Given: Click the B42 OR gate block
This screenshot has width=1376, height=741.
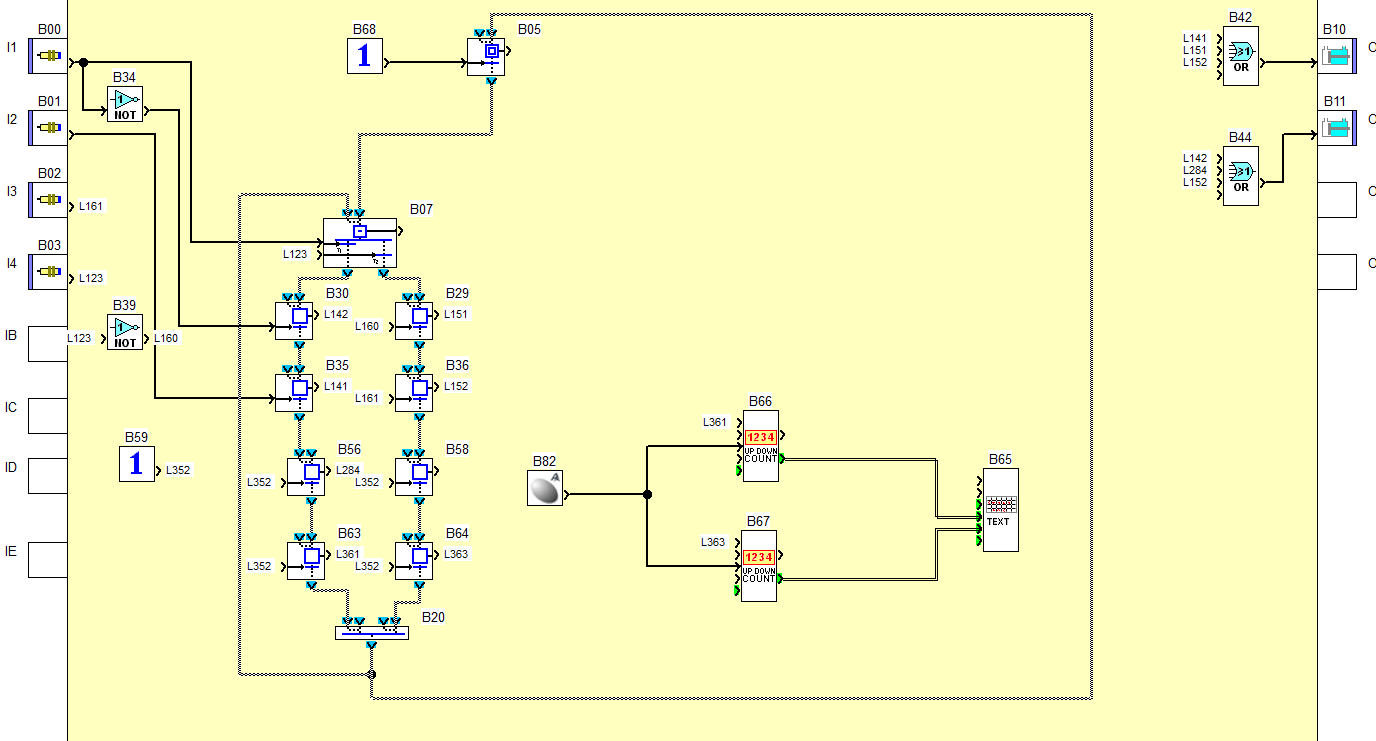Looking at the screenshot, I should (1241, 56).
